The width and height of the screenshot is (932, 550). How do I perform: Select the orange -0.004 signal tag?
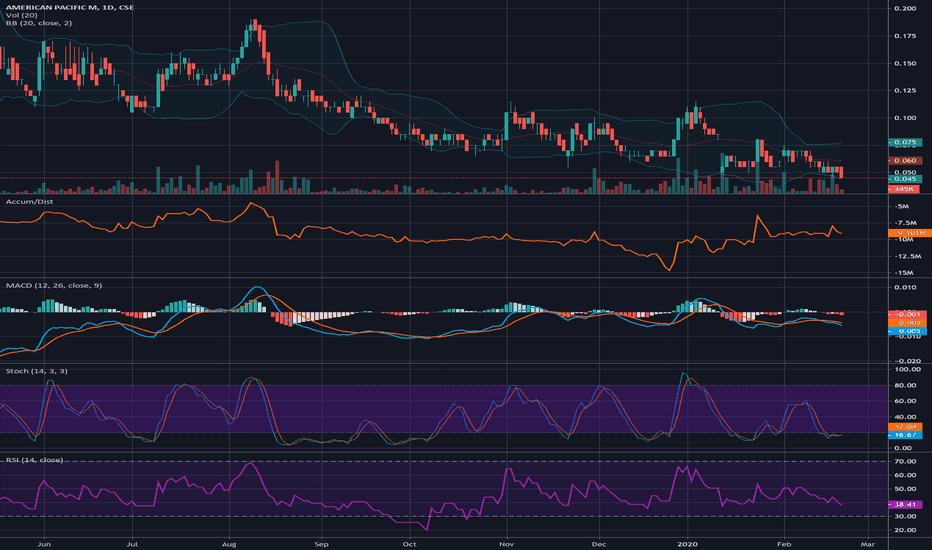[x=907, y=322]
